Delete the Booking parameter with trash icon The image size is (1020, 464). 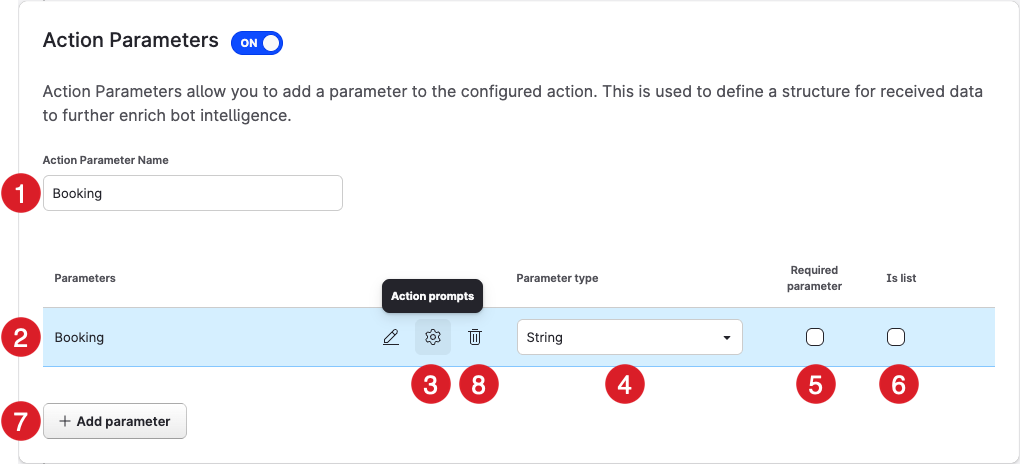coord(475,338)
